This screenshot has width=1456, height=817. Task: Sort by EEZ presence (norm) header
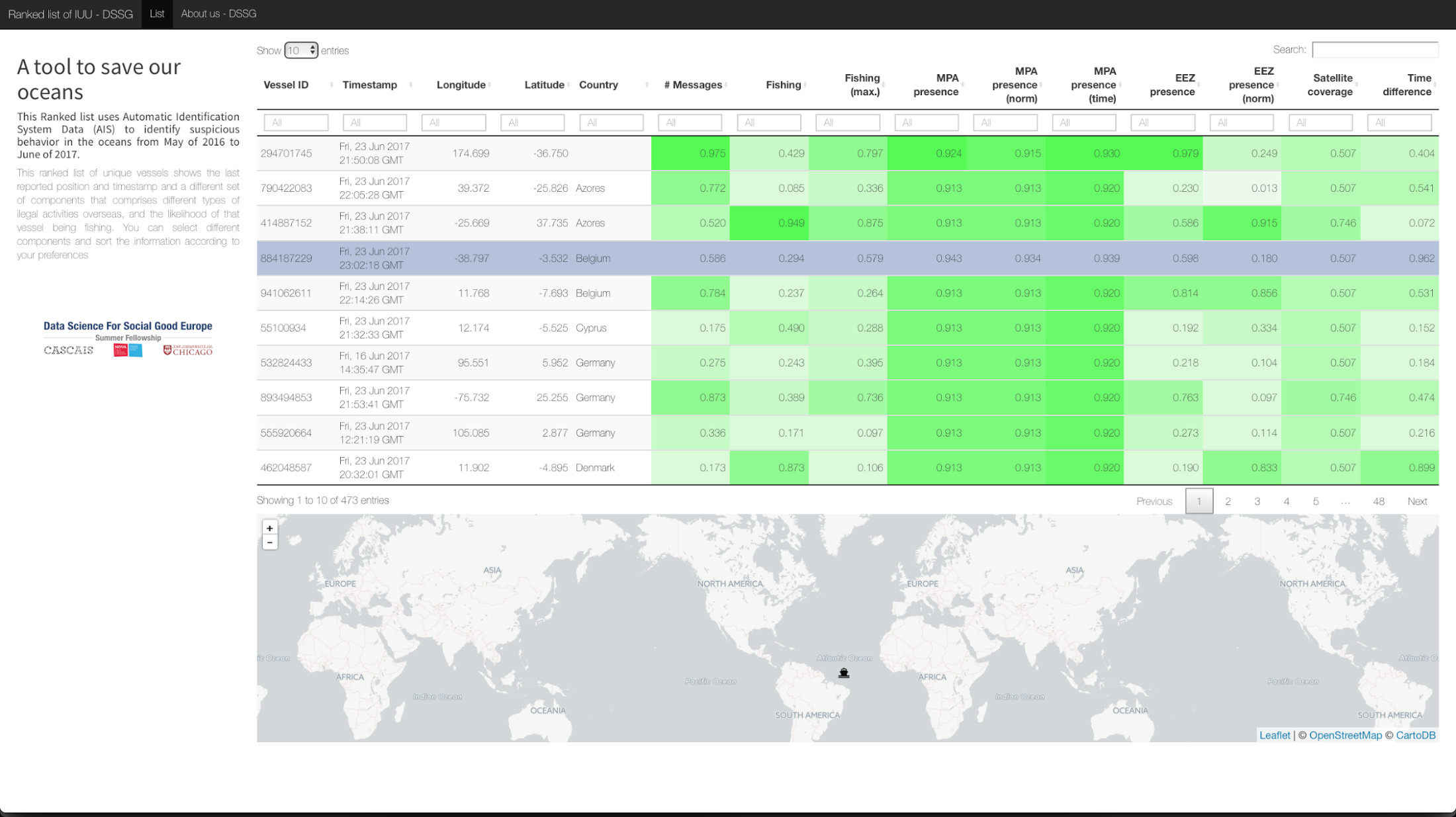pyautogui.click(x=1242, y=85)
